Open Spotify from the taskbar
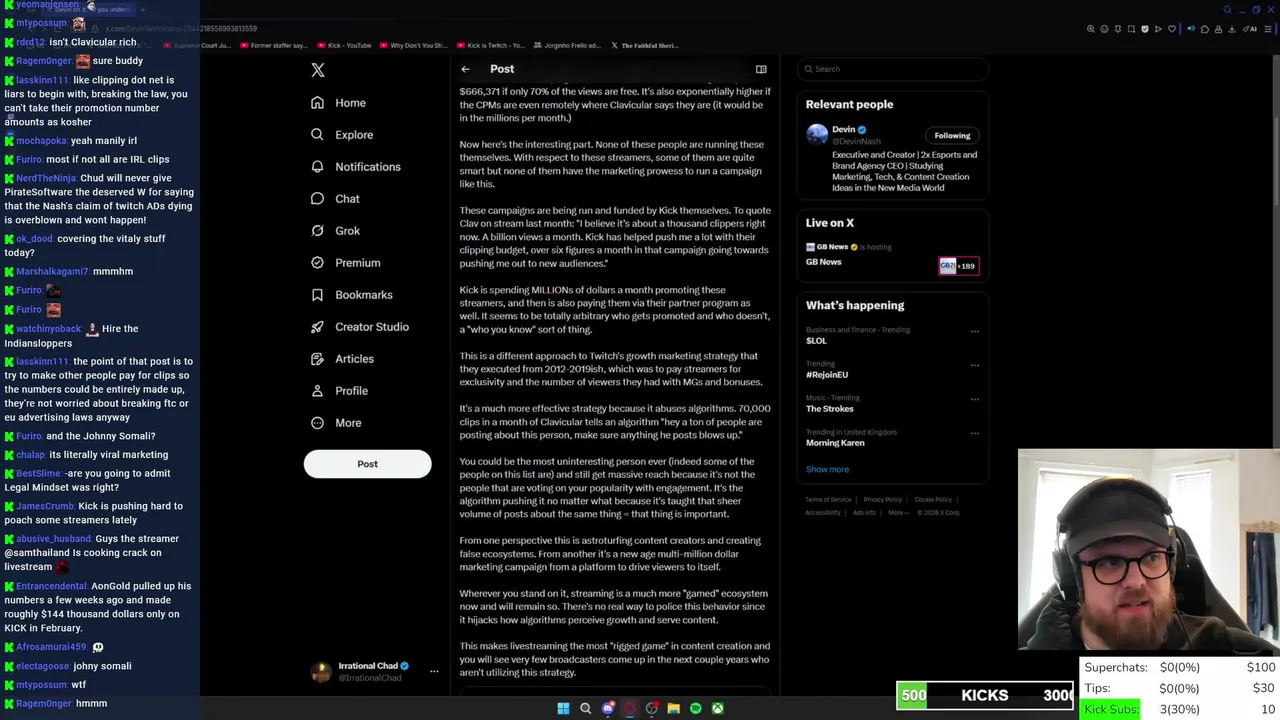This screenshot has height=720, width=1280. point(696,708)
